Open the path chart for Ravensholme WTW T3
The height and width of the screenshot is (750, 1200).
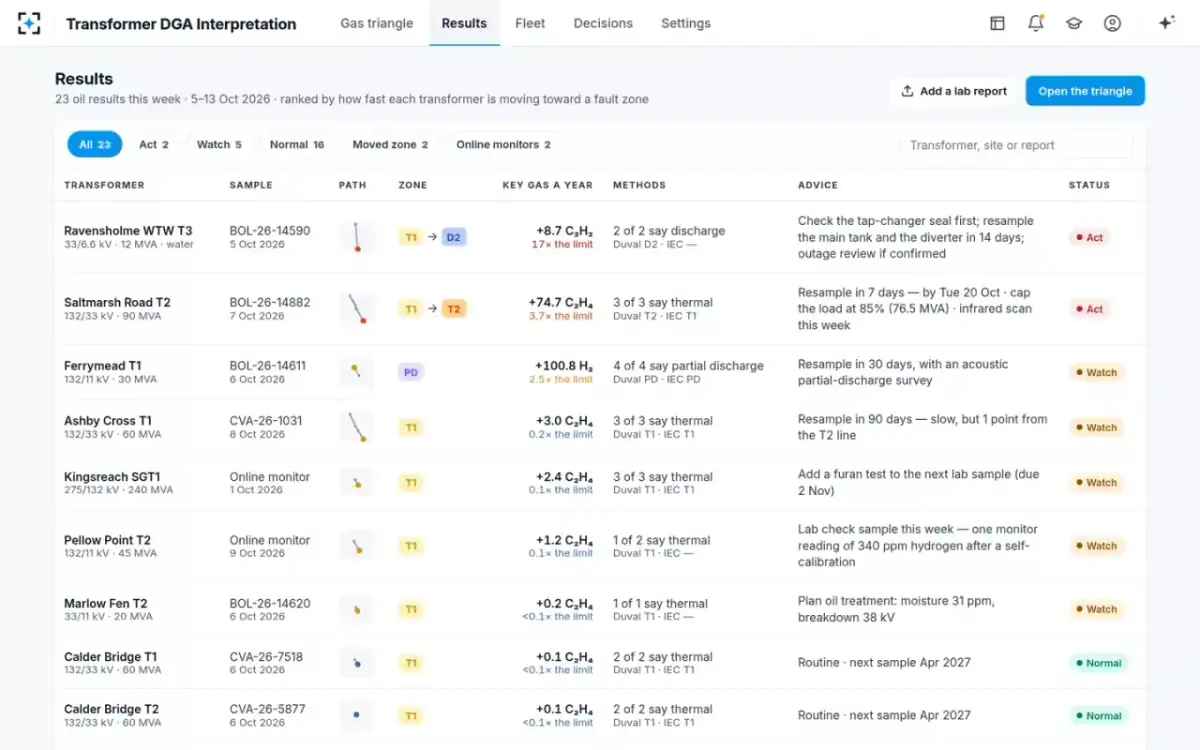pos(357,237)
